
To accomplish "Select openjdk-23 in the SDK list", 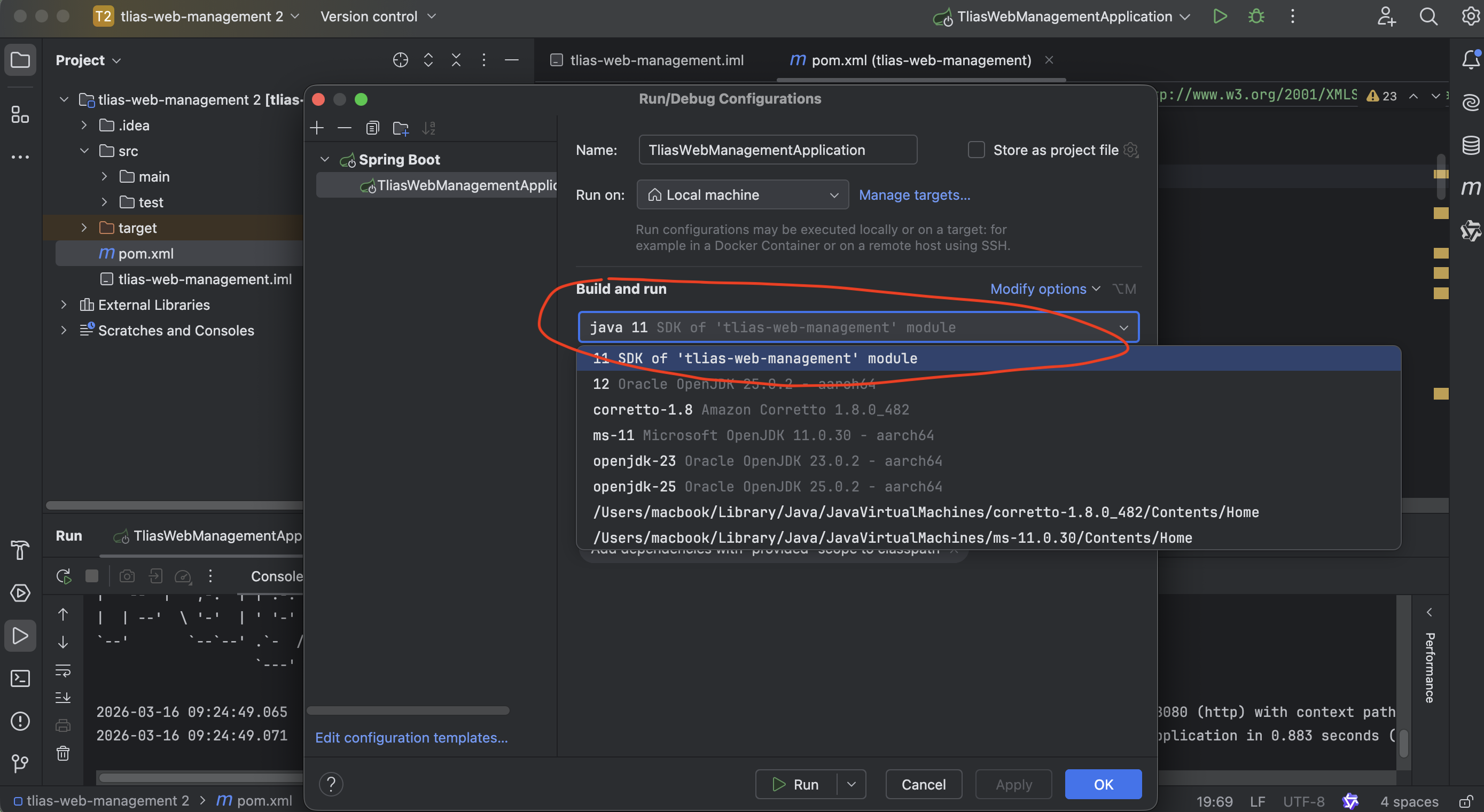I will (988, 460).
